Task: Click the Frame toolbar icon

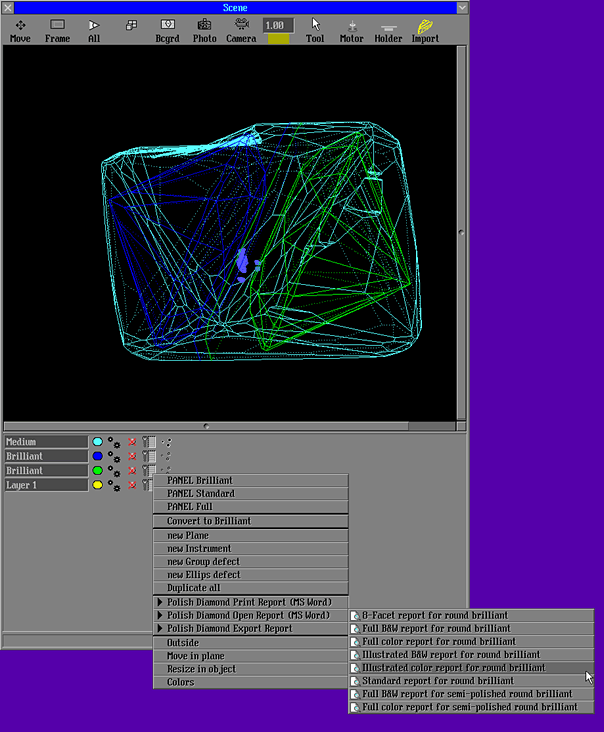Action: [x=57, y=30]
